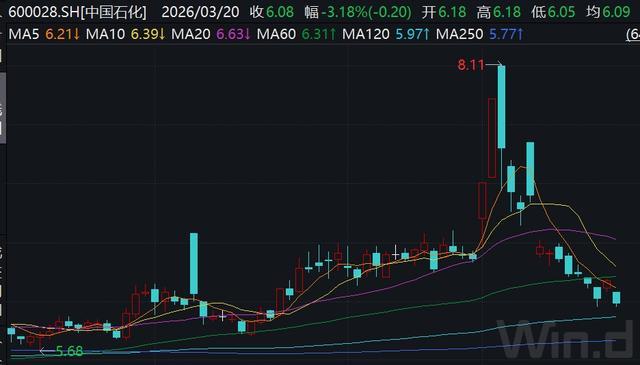Click the change 幅 -3.18%(-0.20)
The image size is (640, 365).
[x=358, y=12]
